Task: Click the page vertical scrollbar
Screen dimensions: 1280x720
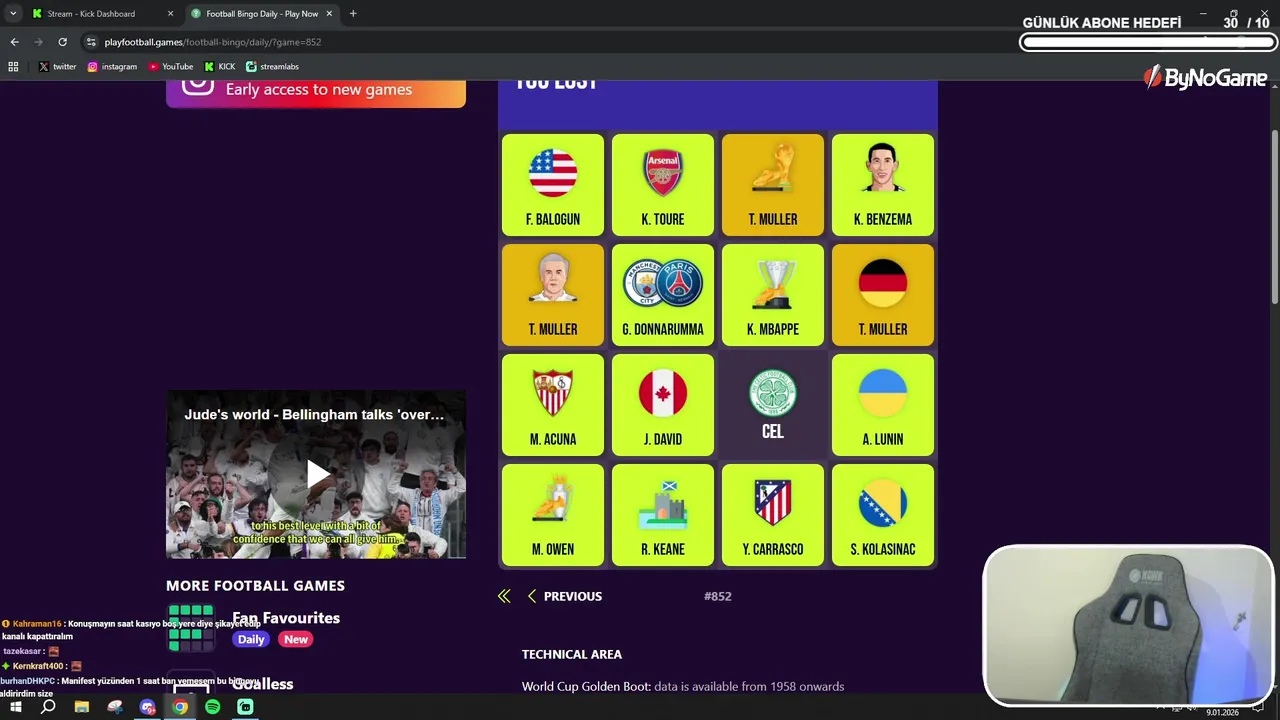Action: [x=1274, y=218]
